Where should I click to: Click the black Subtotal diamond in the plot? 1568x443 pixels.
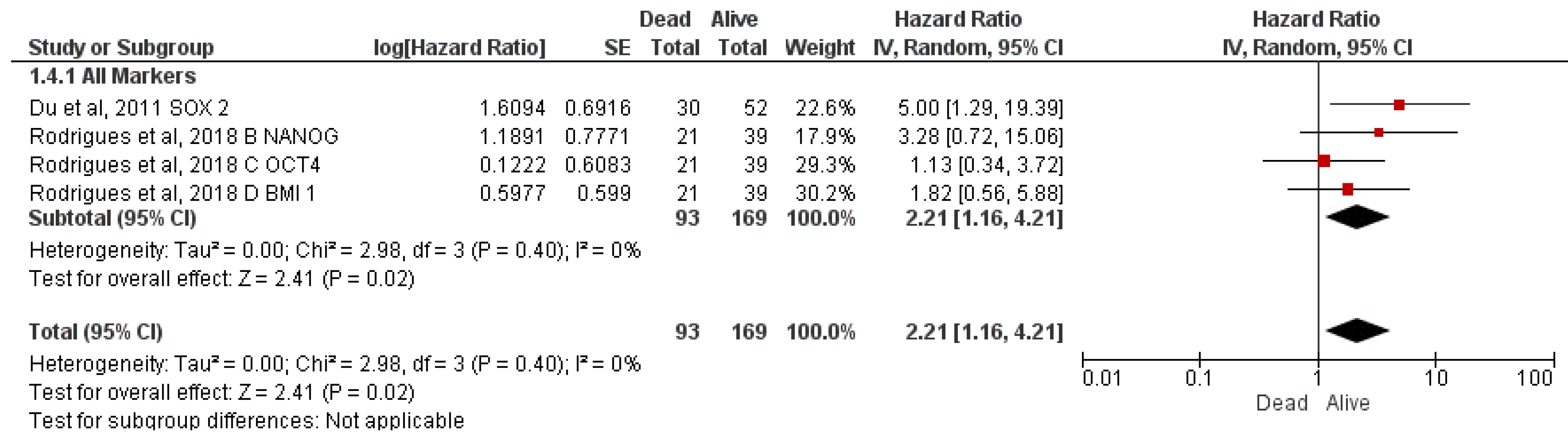[1357, 217]
